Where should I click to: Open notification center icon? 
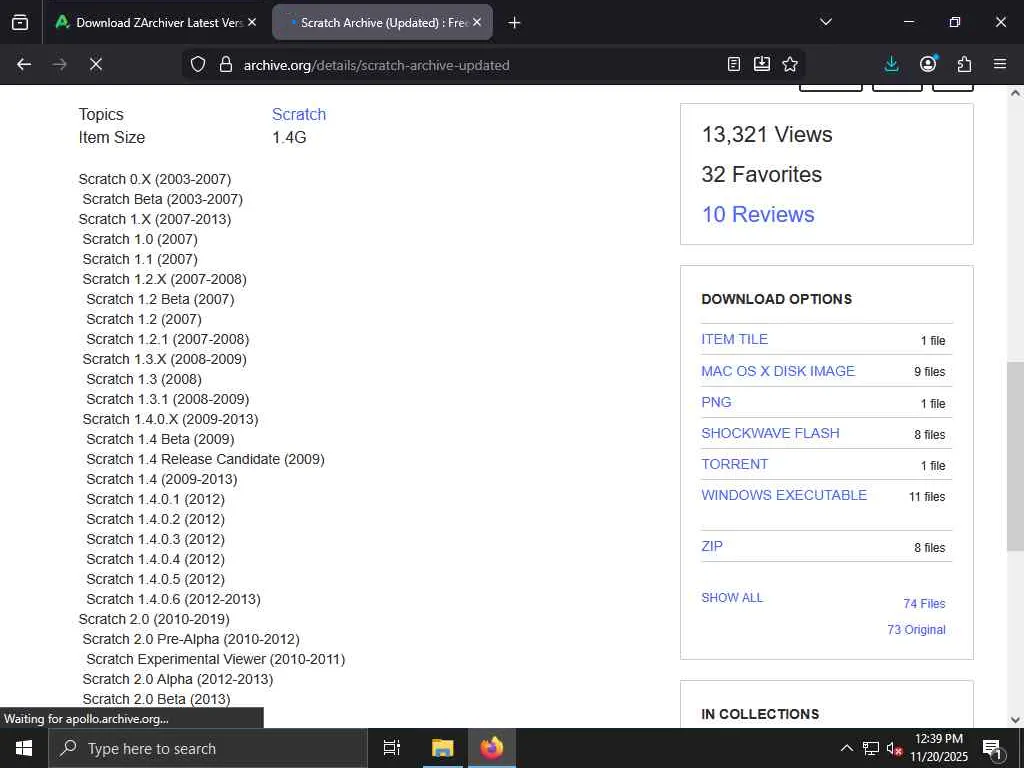click(992, 748)
